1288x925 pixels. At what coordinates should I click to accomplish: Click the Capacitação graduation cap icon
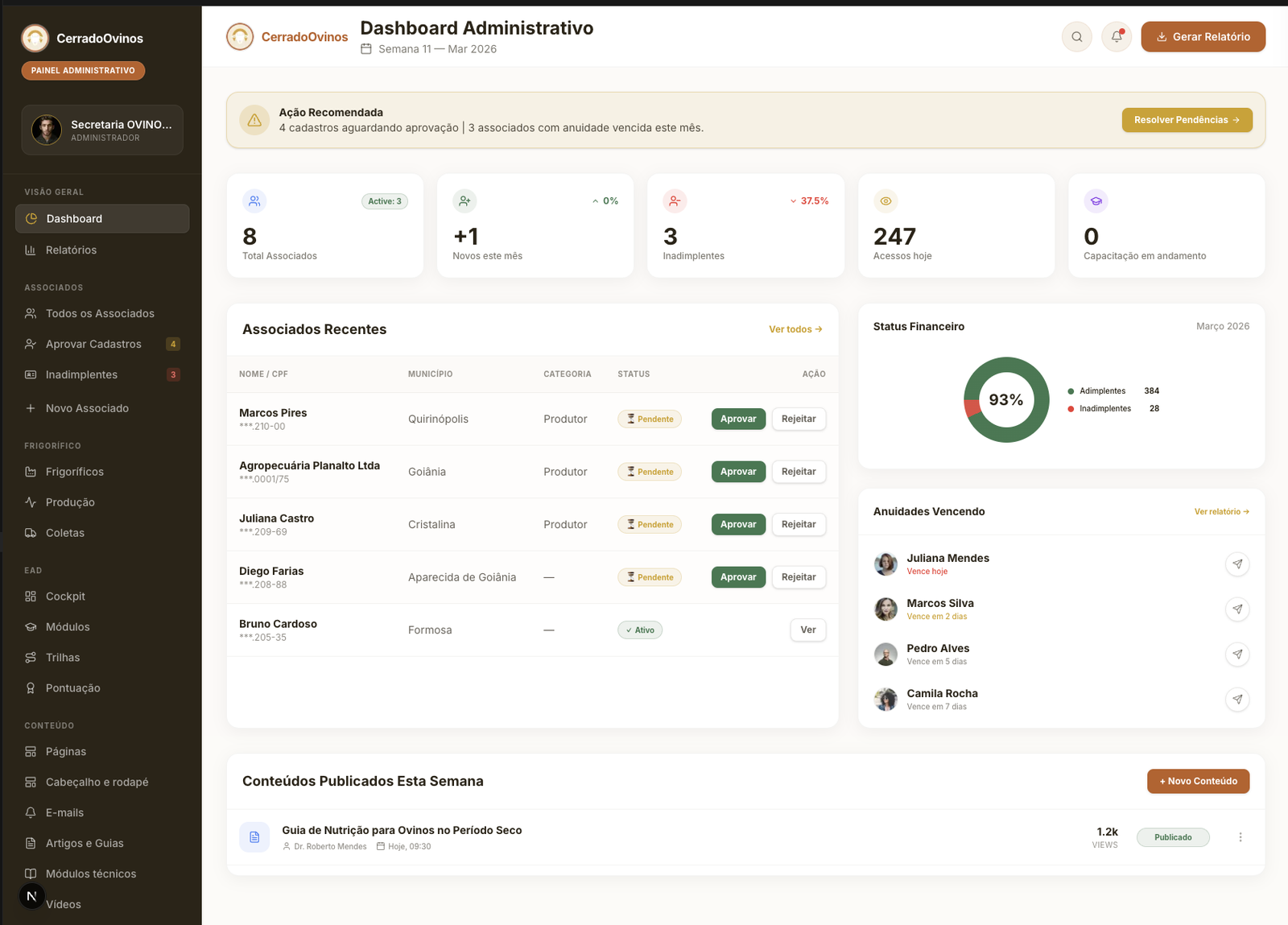pos(1096,200)
